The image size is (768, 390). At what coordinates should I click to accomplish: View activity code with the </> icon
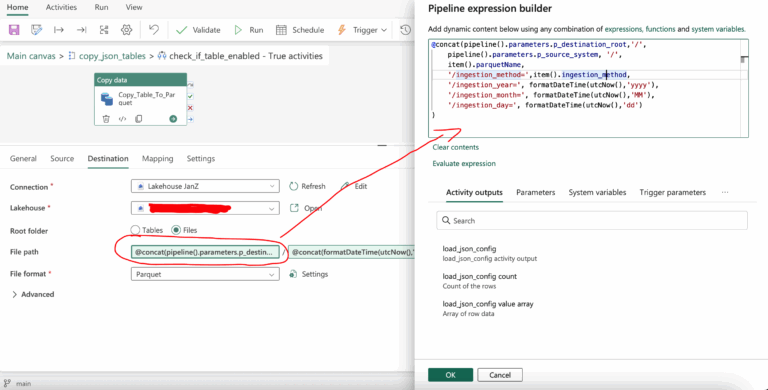pyautogui.click(x=122, y=119)
